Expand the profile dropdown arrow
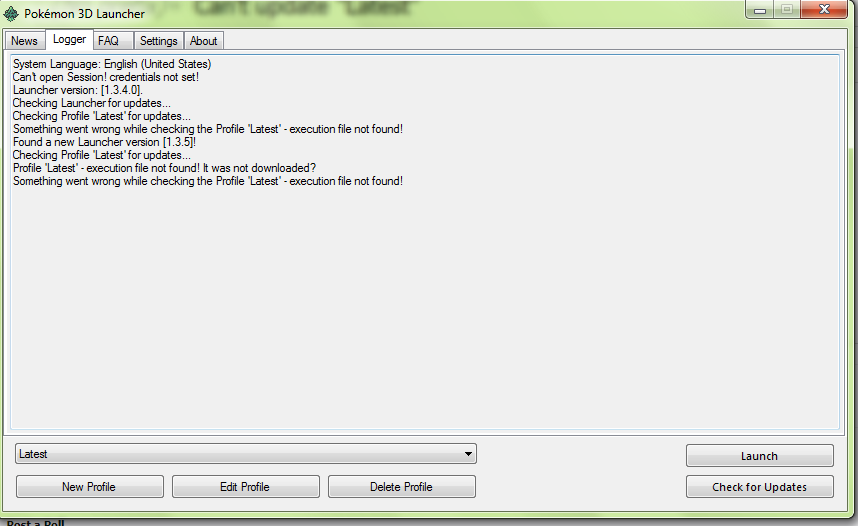858x526 pixels. 468,454
